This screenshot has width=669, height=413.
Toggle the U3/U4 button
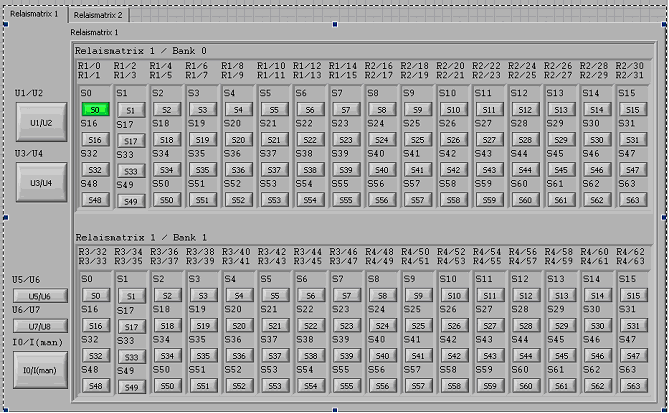click(x=41, y=183)
